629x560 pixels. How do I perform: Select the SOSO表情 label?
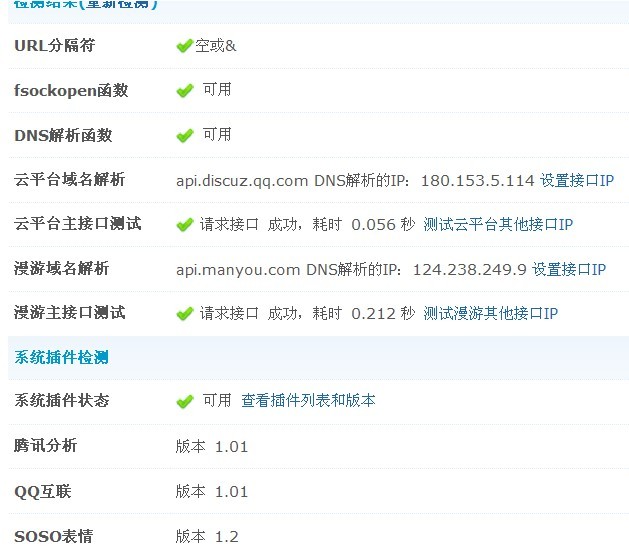pos(53,537)
